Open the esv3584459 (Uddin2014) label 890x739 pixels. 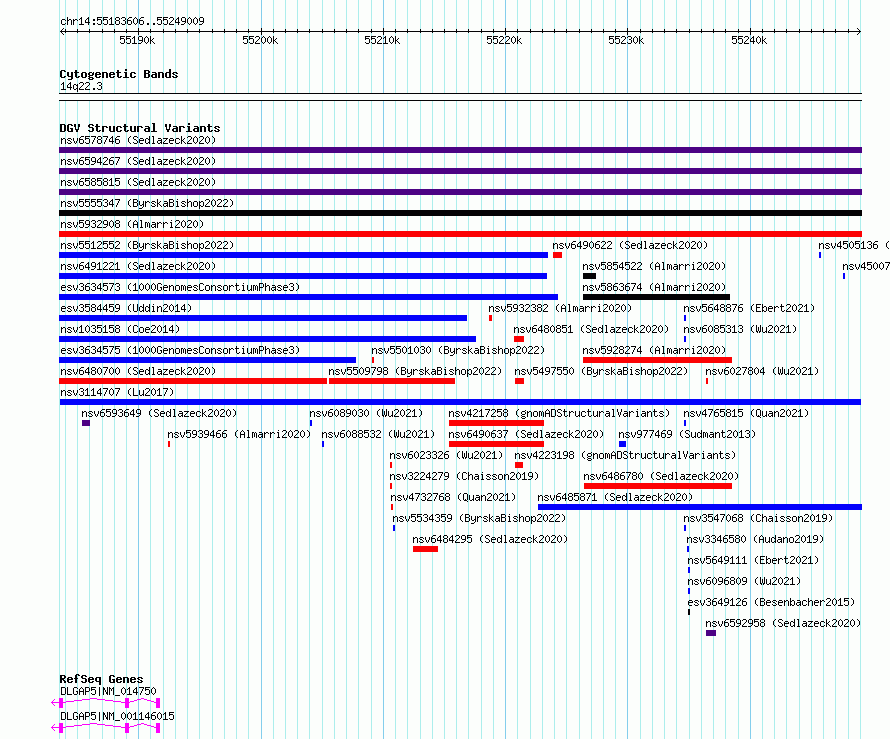click(x=126, y=308)
